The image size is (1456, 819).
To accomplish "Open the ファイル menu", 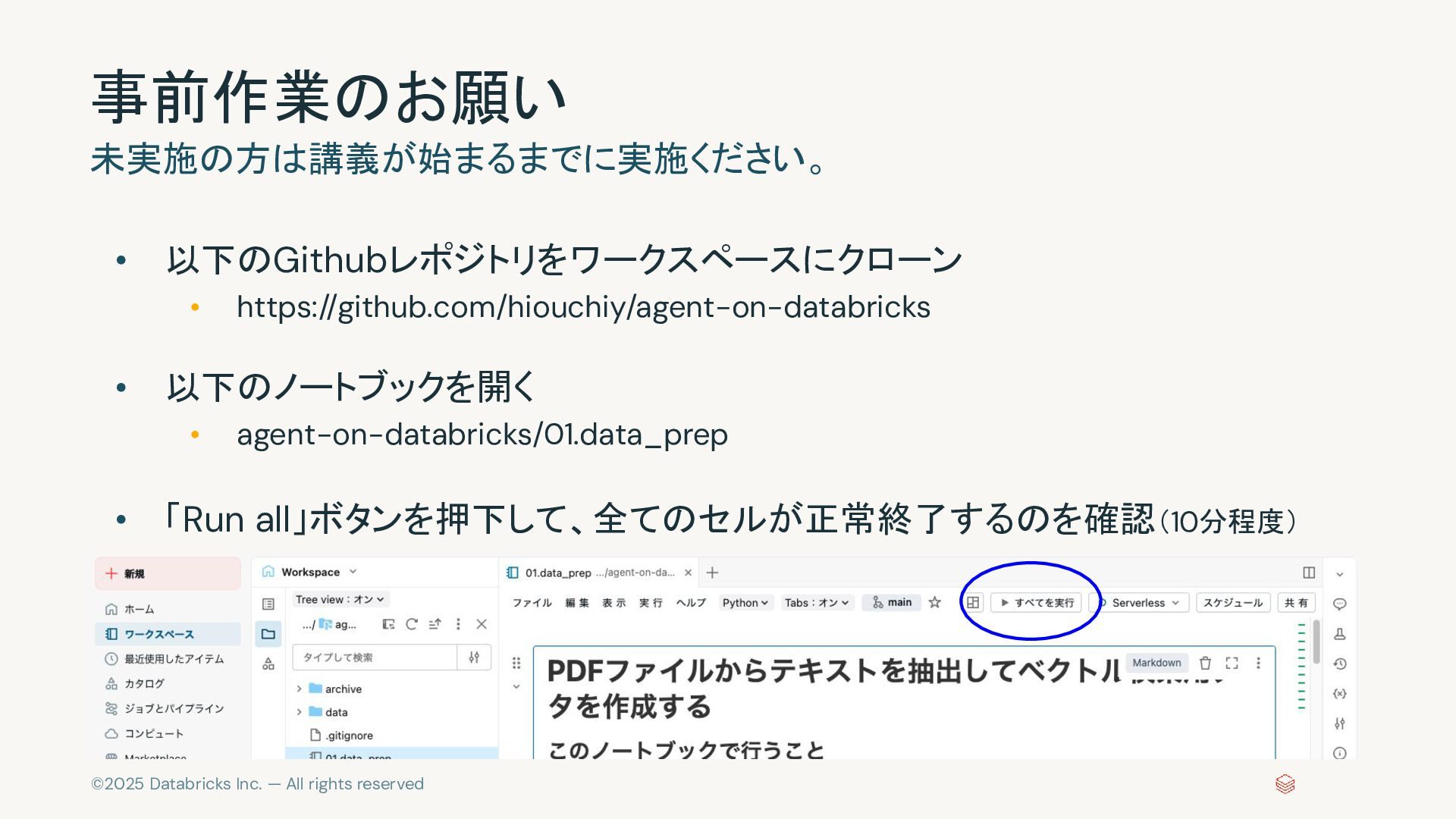I will 532,602.
